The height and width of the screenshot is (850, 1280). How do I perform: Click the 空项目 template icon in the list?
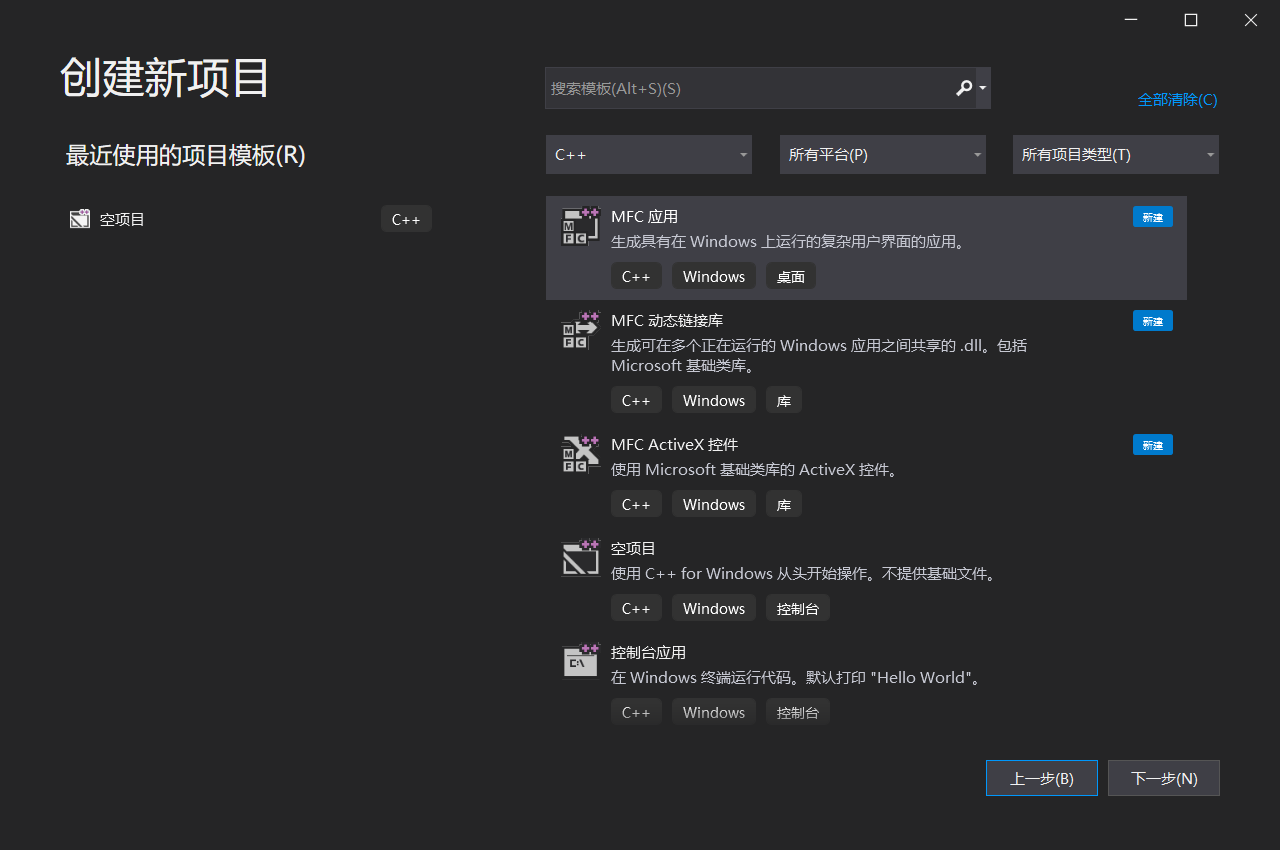580,558
